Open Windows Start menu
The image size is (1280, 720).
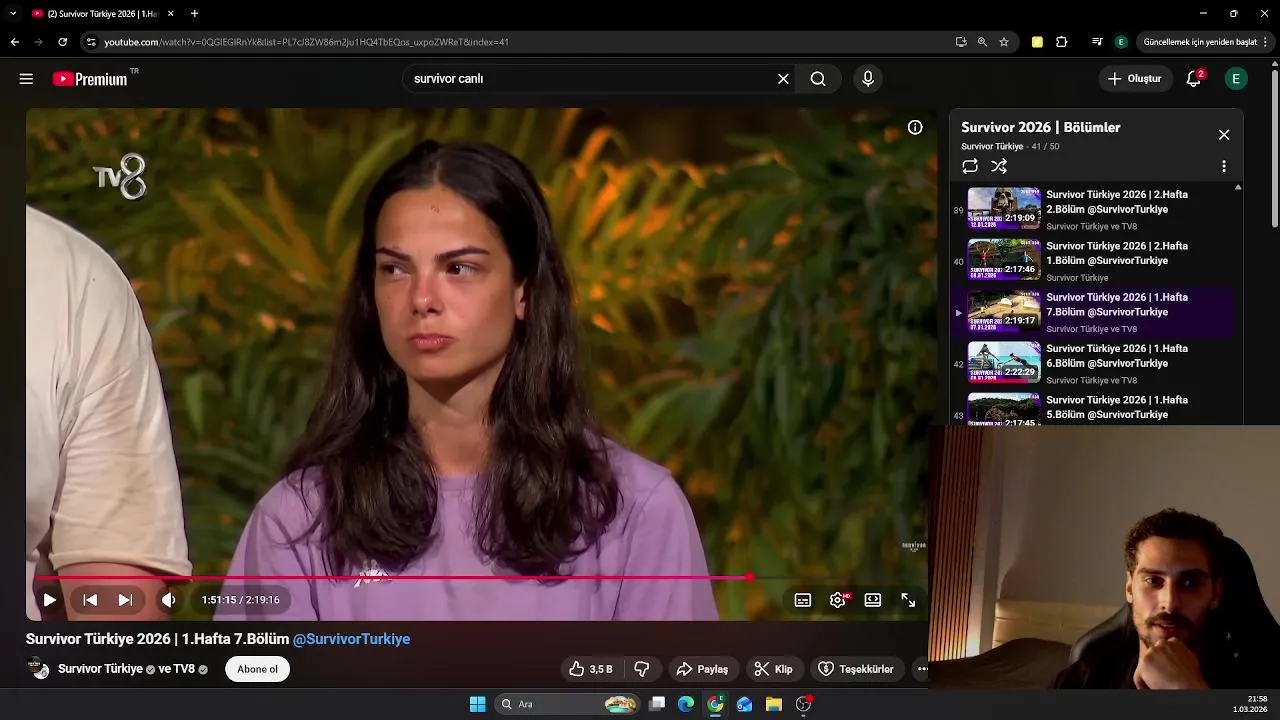tap(478, 704)
